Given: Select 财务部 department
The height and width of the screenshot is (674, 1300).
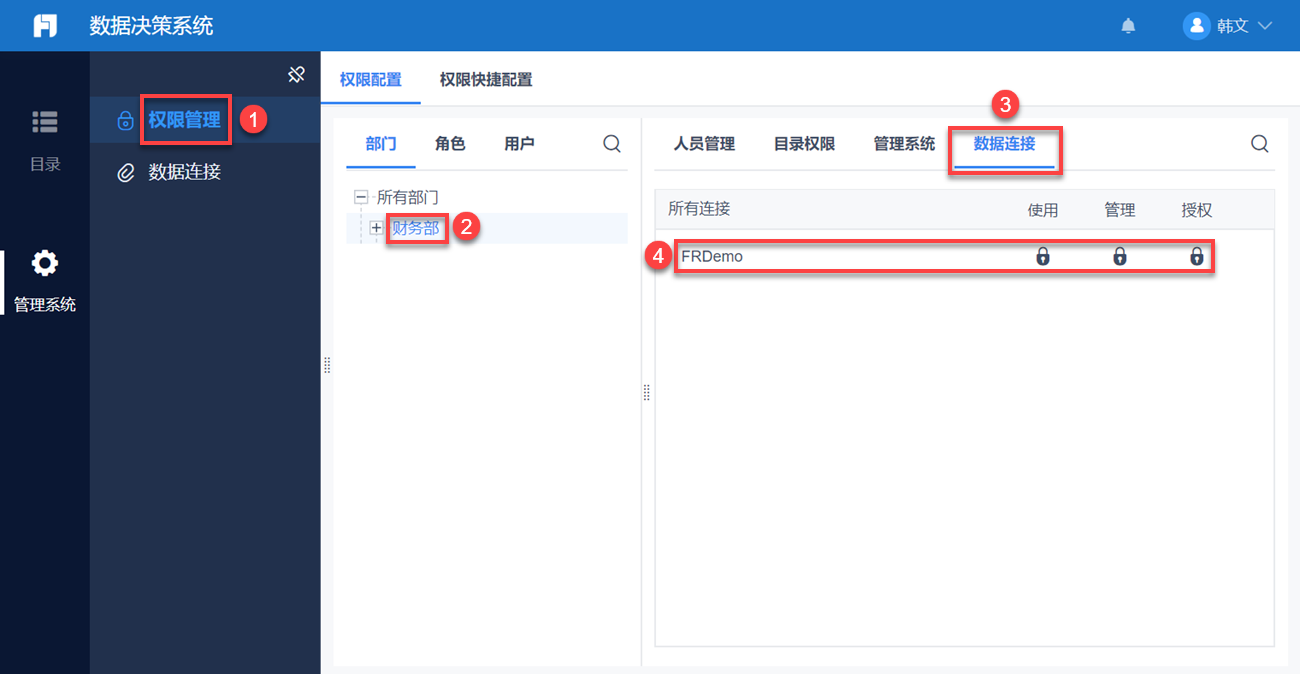Looking at the screenshot, I should 415,228.
